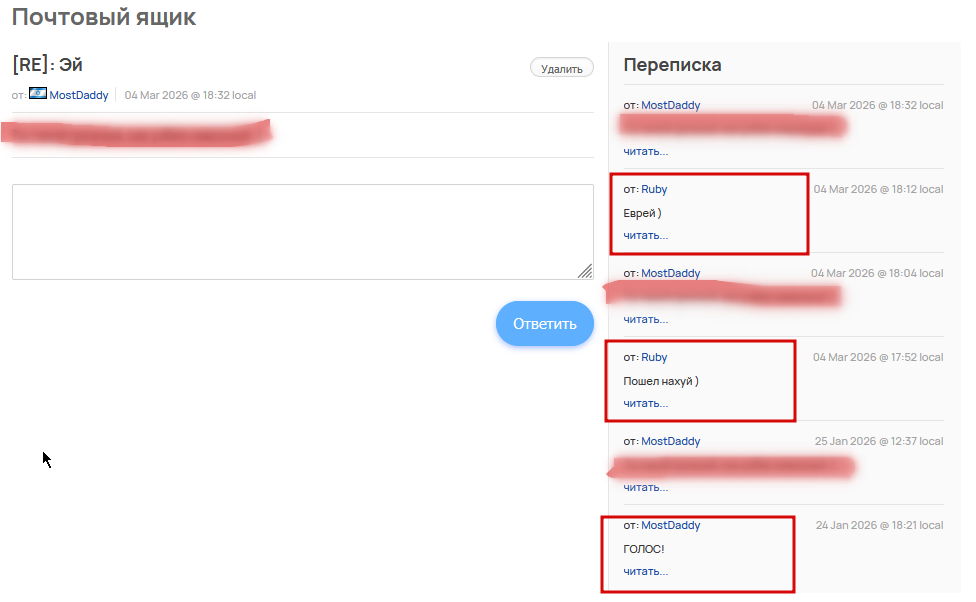976x602 pixels.
Task: Click the flag icon beside MostDaddy sender
Action: point(38,93)
